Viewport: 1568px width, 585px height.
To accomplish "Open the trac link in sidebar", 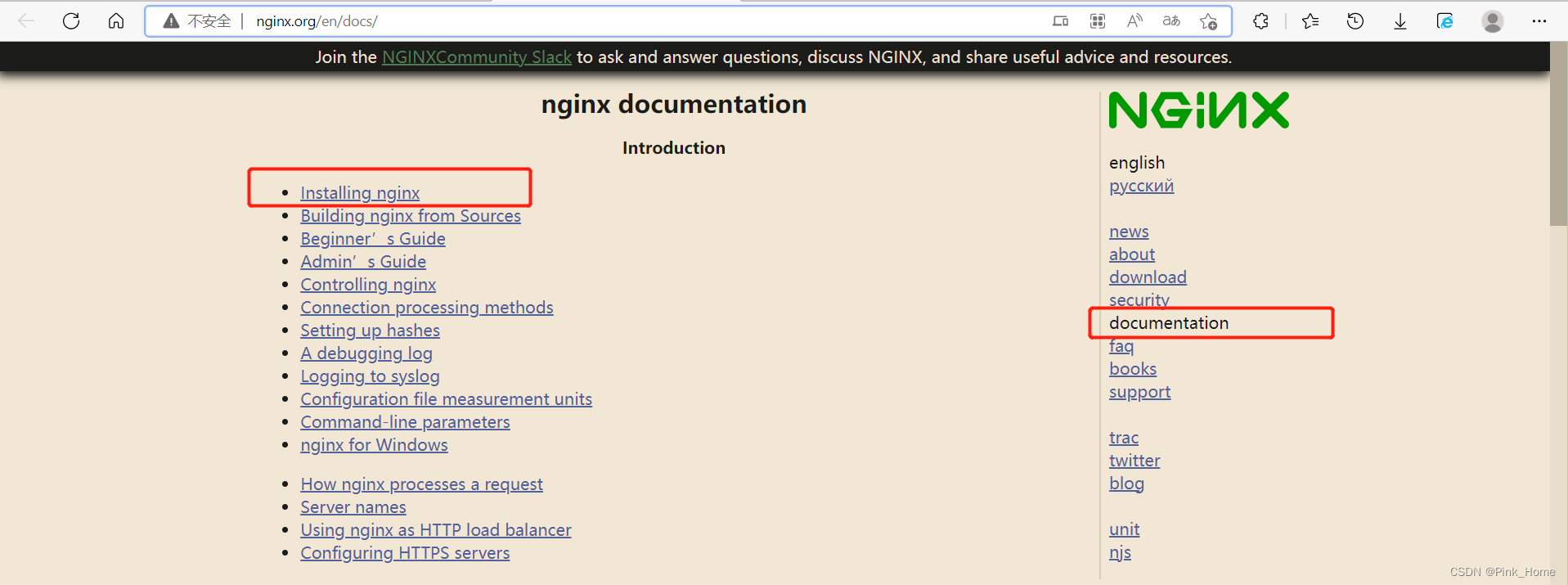I will click(1124, 438).
